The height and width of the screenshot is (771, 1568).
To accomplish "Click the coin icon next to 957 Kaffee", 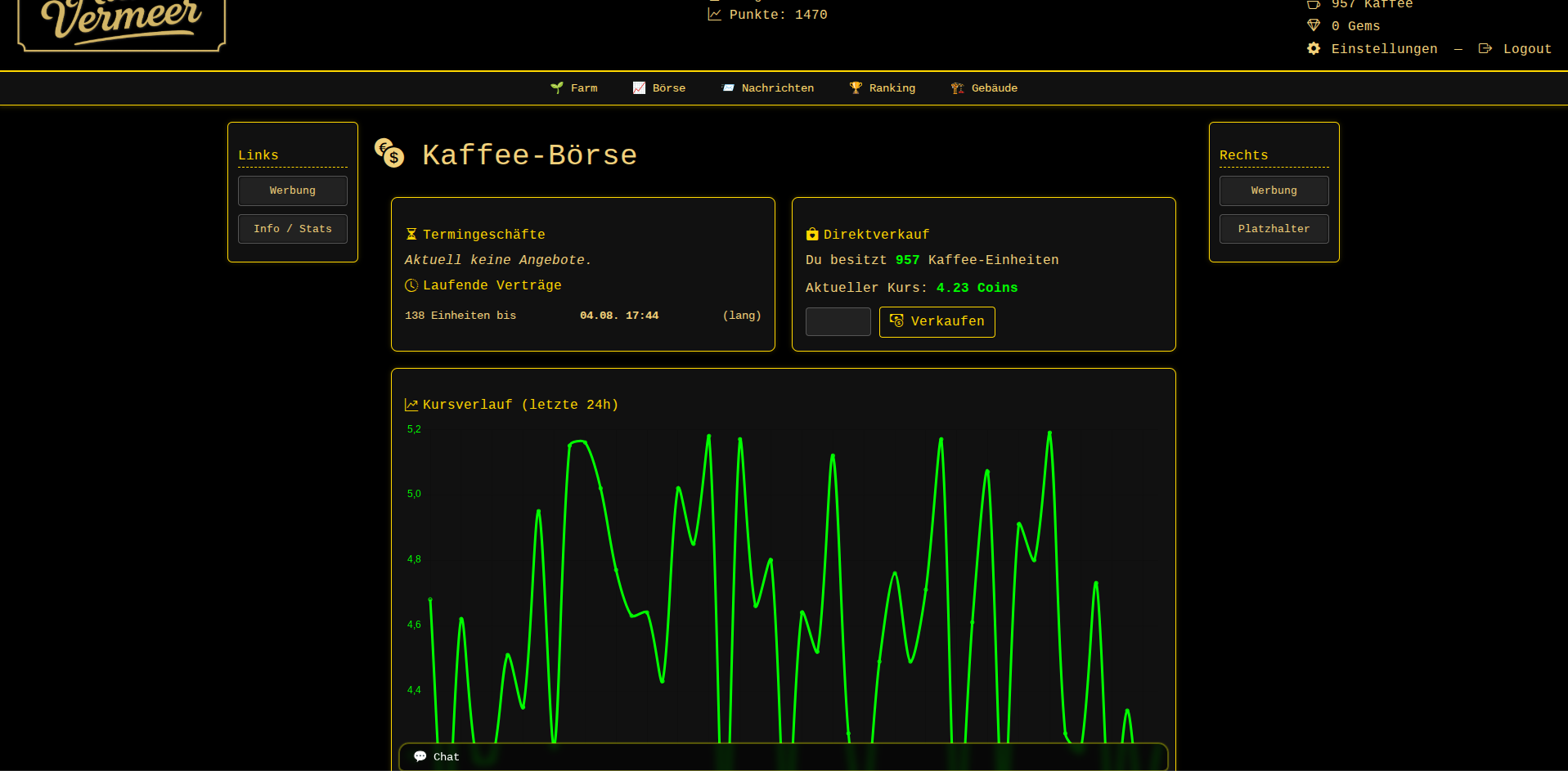I will point(1314,4).
